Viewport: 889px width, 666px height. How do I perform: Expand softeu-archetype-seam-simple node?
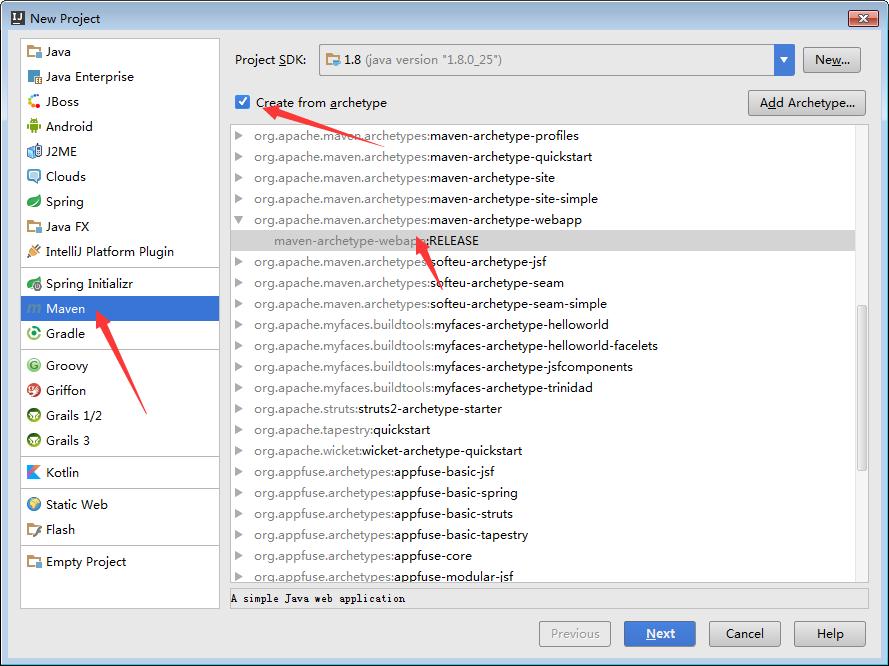239,303
